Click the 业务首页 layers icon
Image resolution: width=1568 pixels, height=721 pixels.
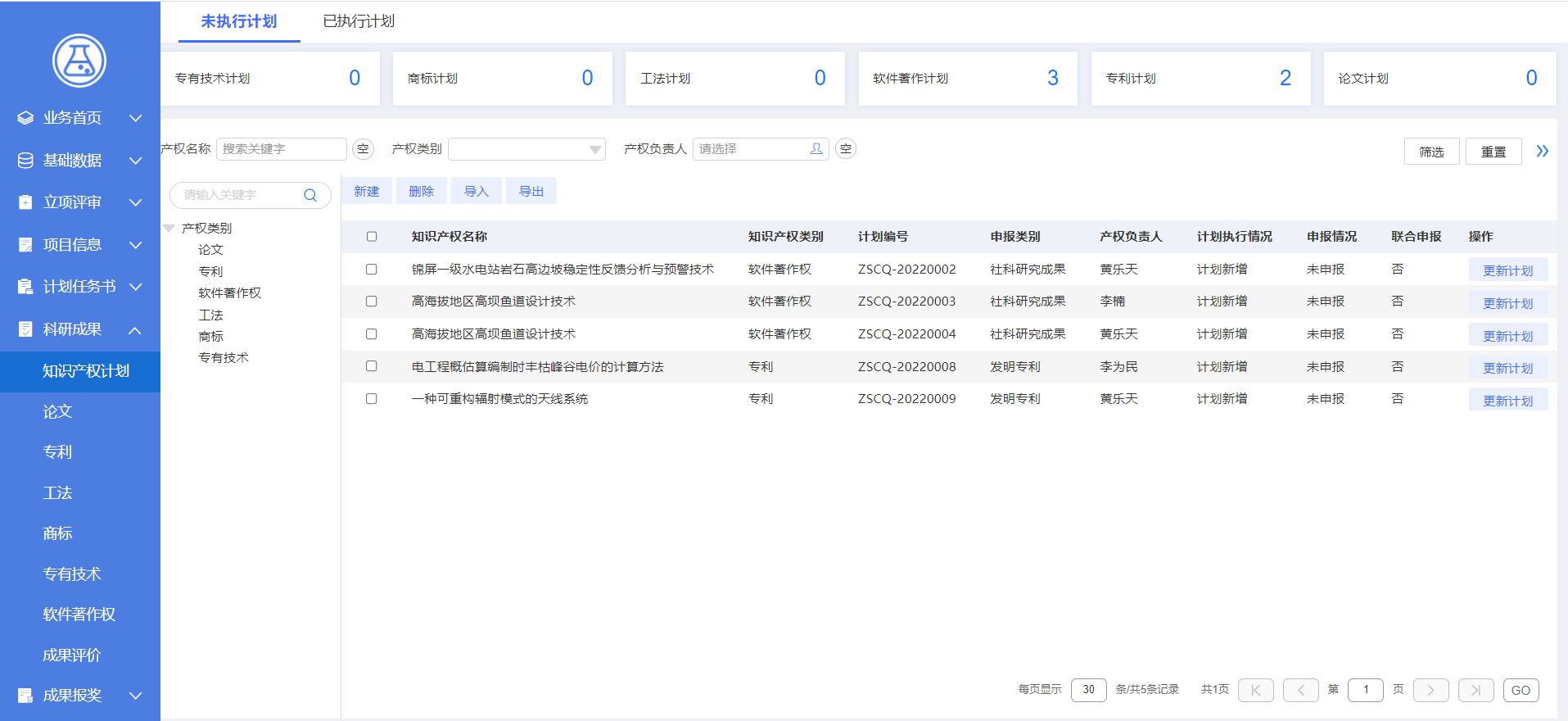pos(25,118)
